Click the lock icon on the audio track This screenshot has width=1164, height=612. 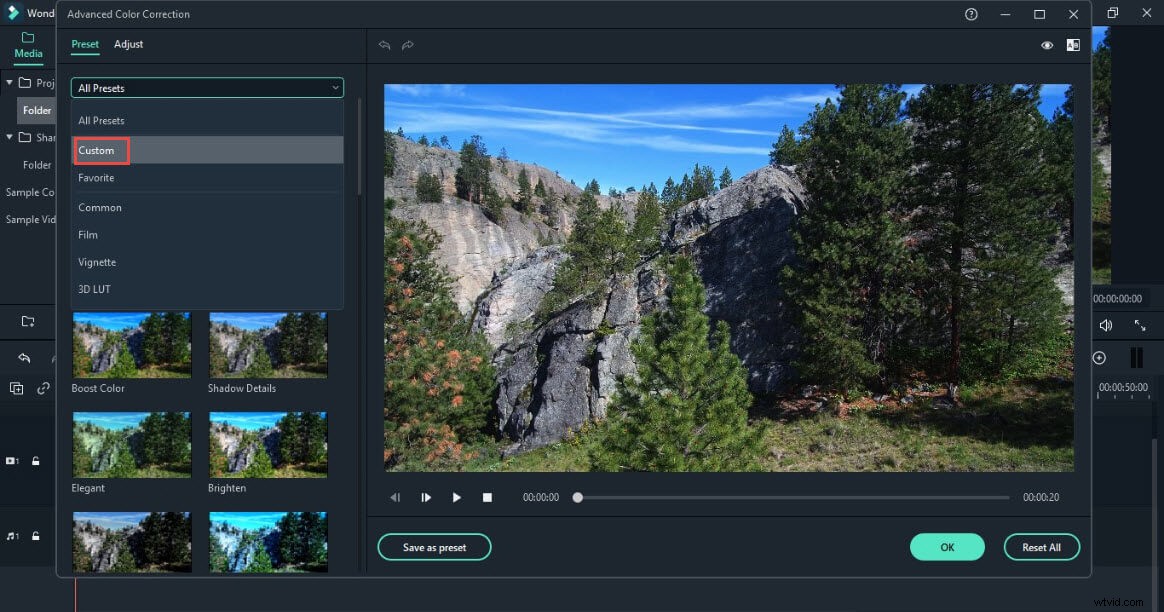point(36,536)
